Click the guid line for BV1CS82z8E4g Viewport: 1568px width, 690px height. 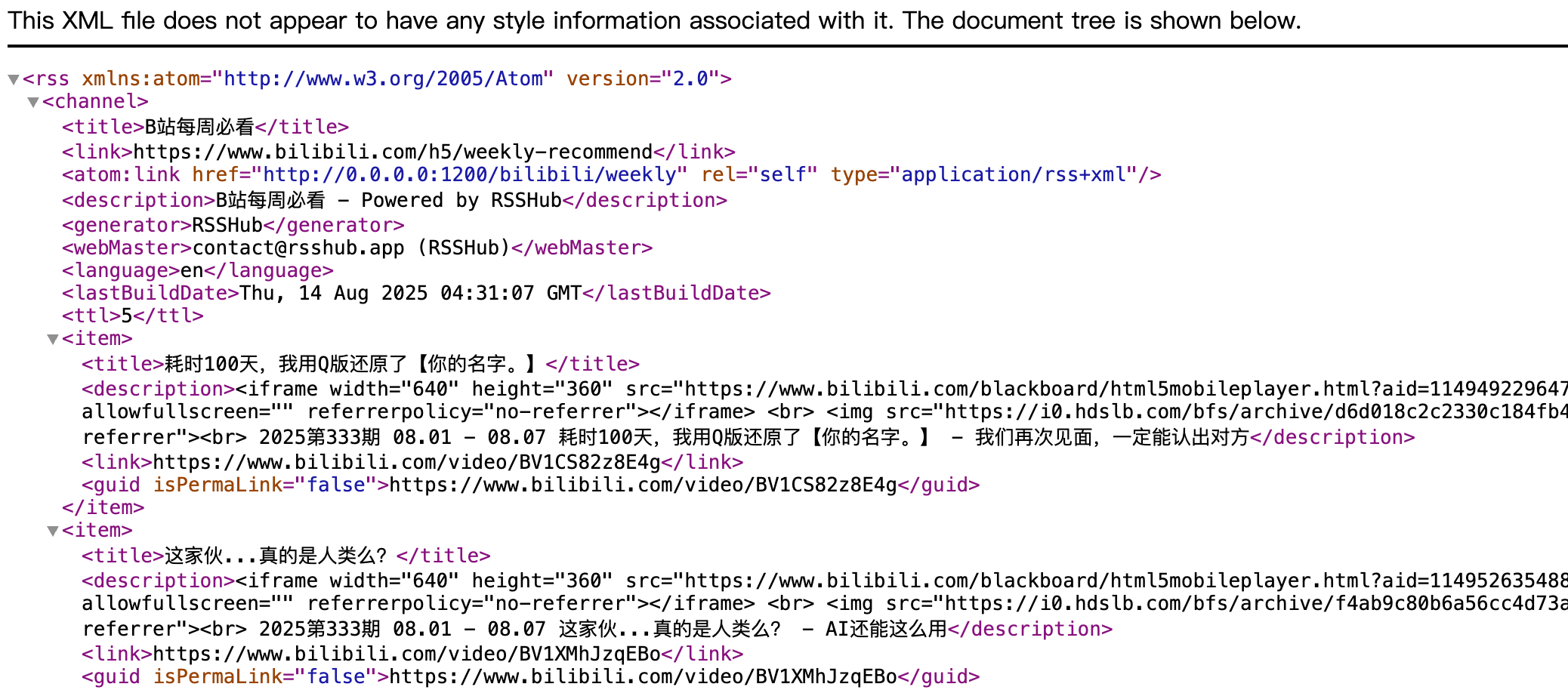coord(531,485)
